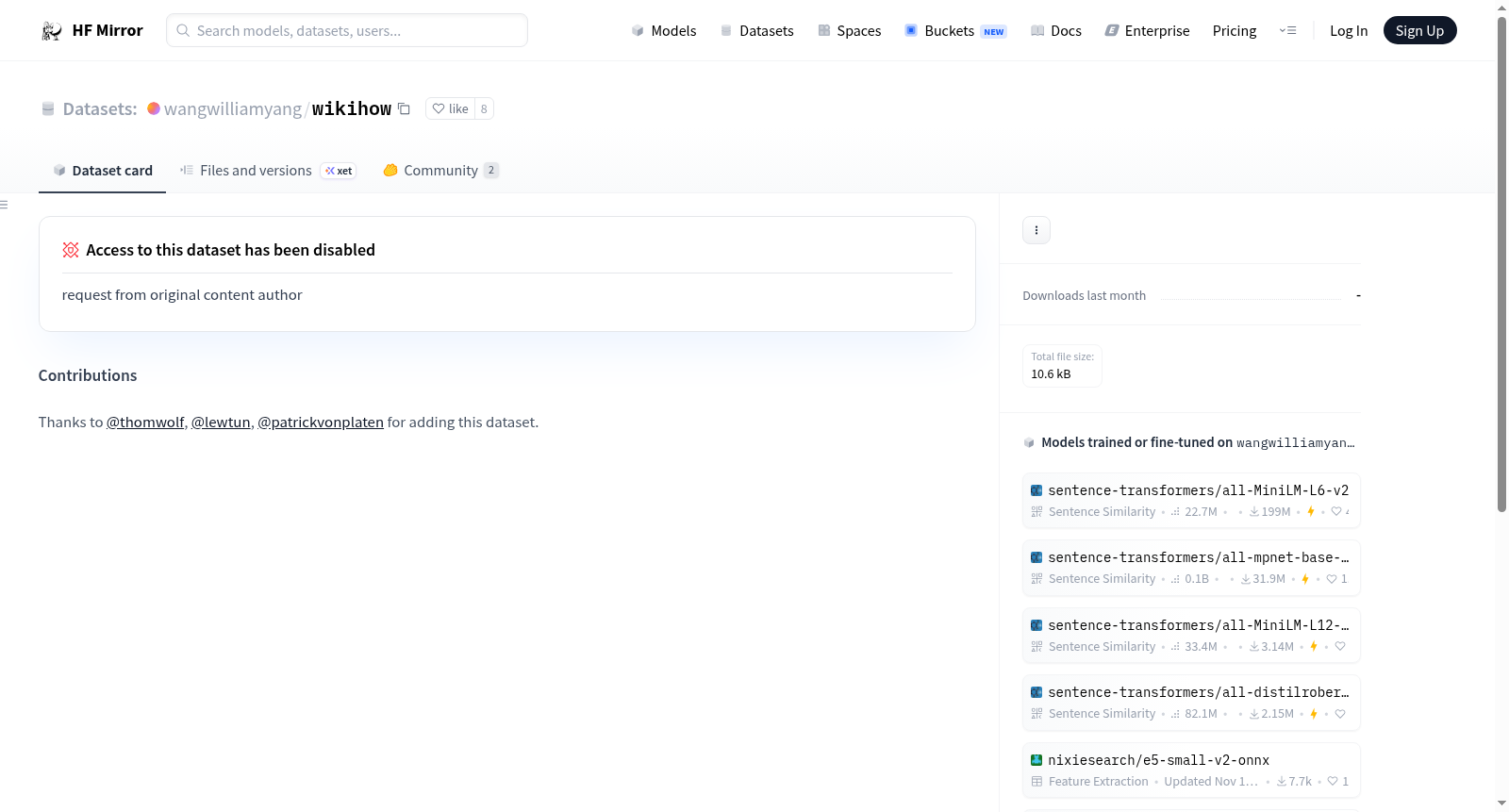Open the @patrickvonplaten contributor link
The image size is (1509, 812).
pyautogui.click(x=321, y=423)
